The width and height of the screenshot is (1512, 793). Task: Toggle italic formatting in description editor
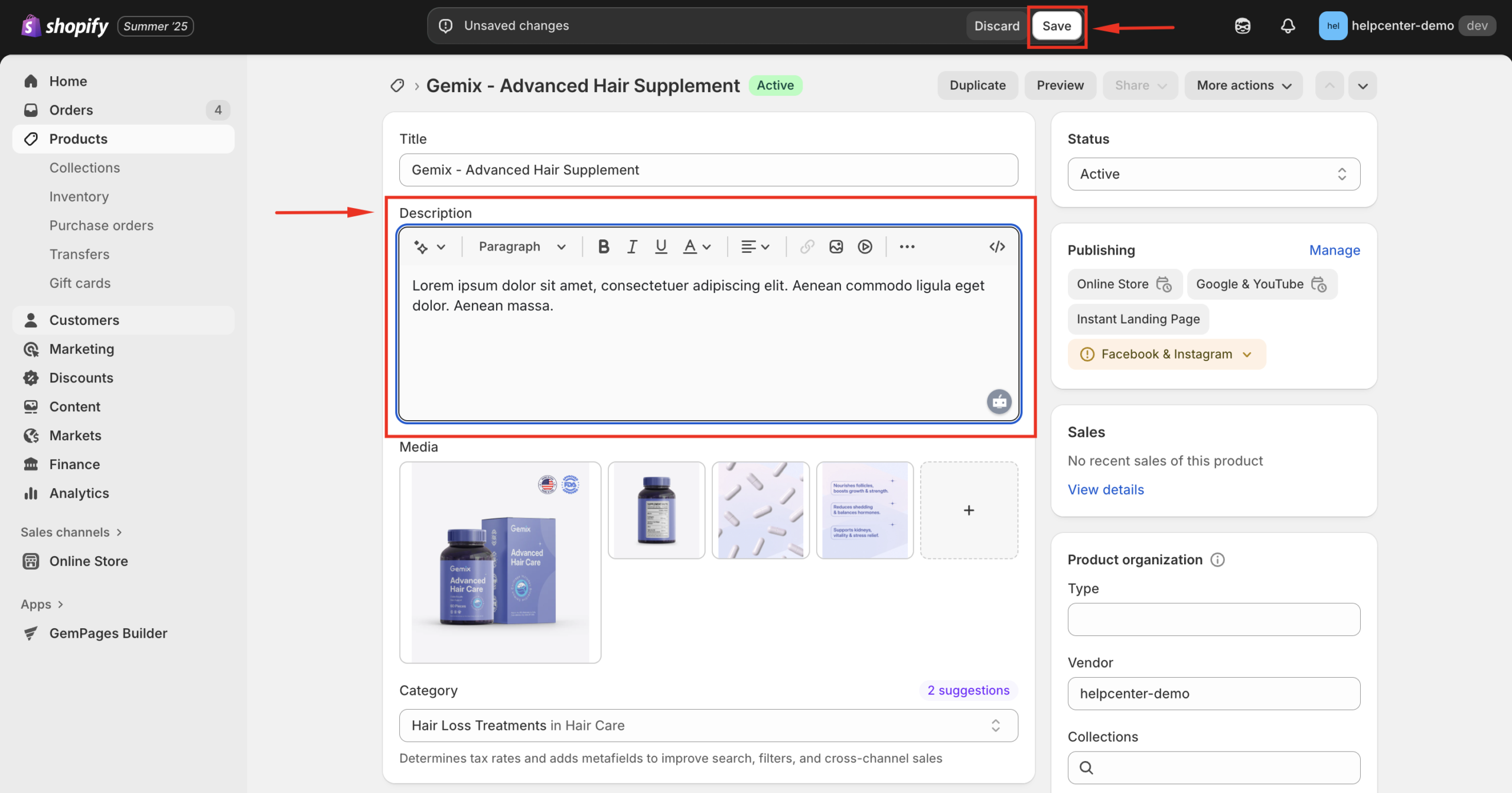pyautogui.click(x=632, y=246)
